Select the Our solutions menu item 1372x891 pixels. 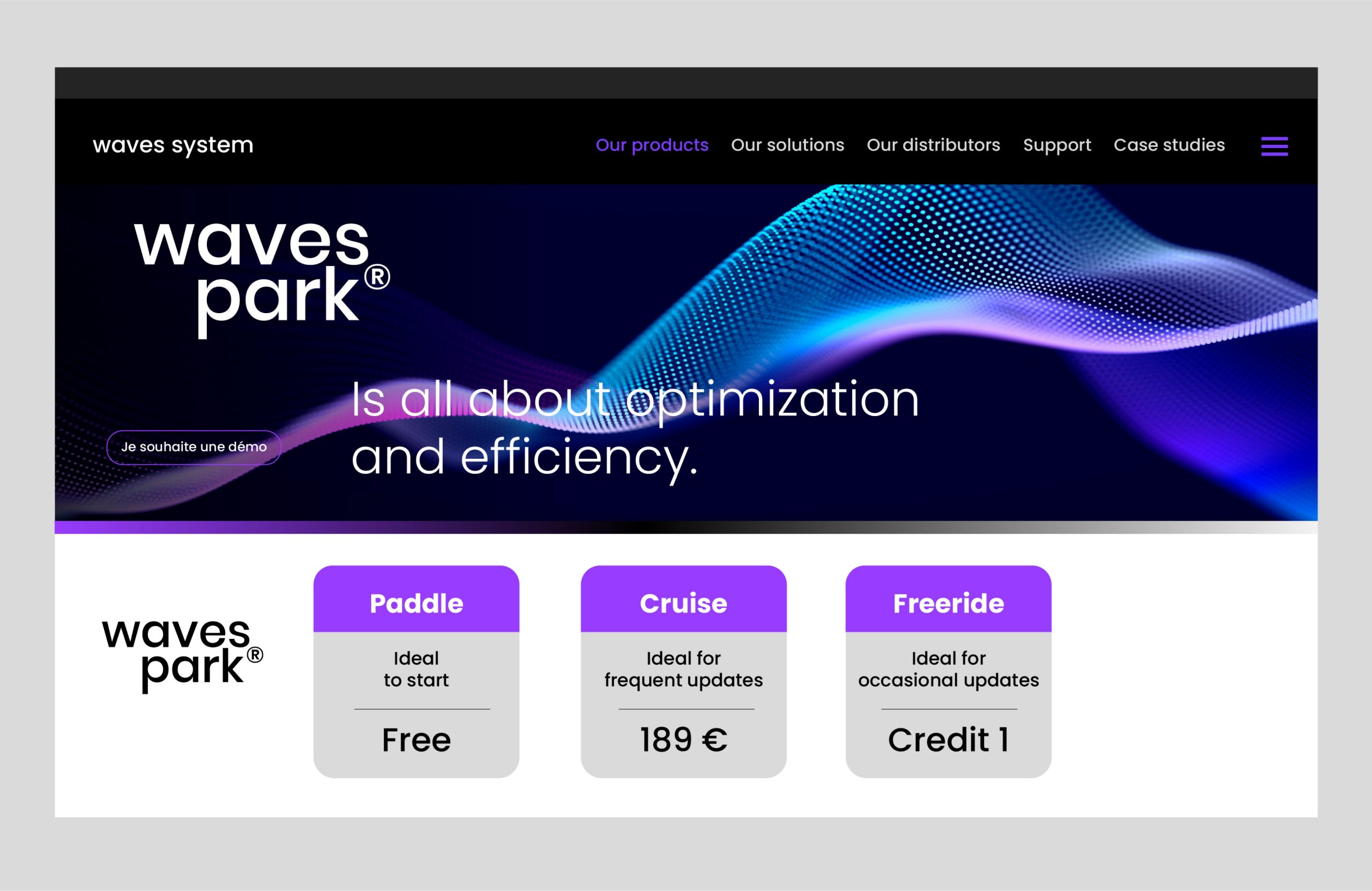789,144
